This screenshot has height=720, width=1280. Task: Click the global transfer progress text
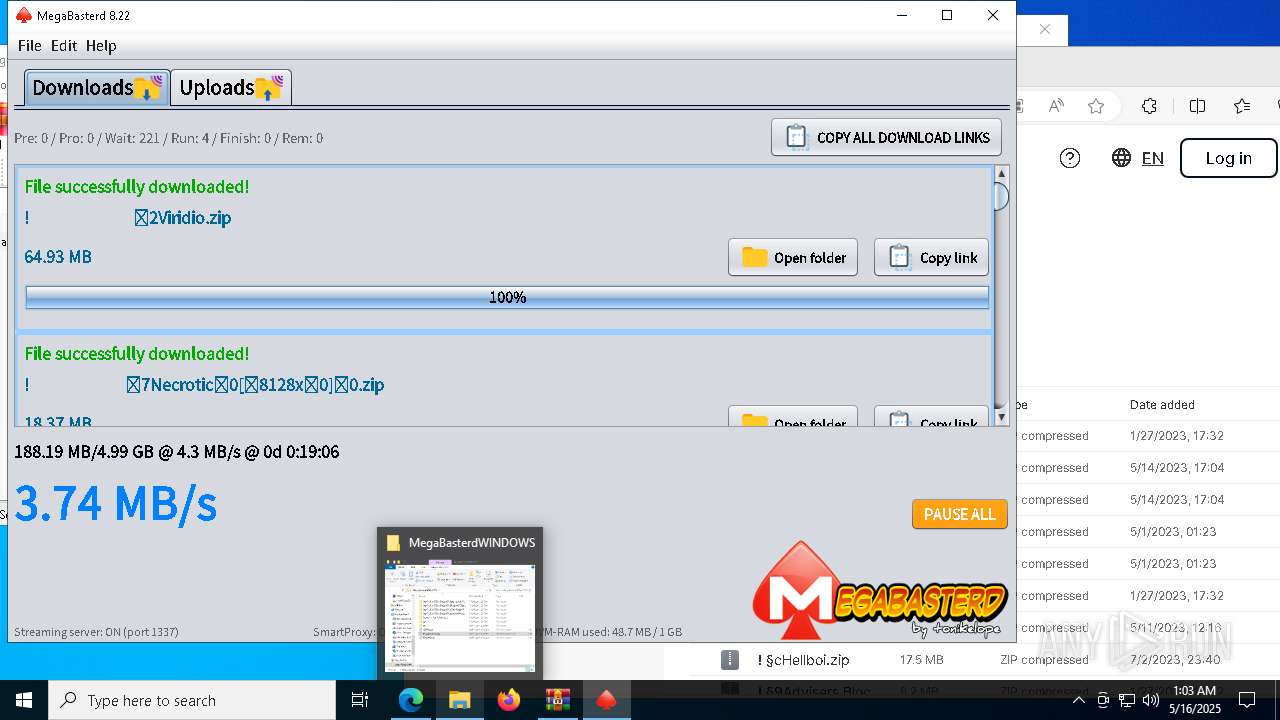point(177,452)
